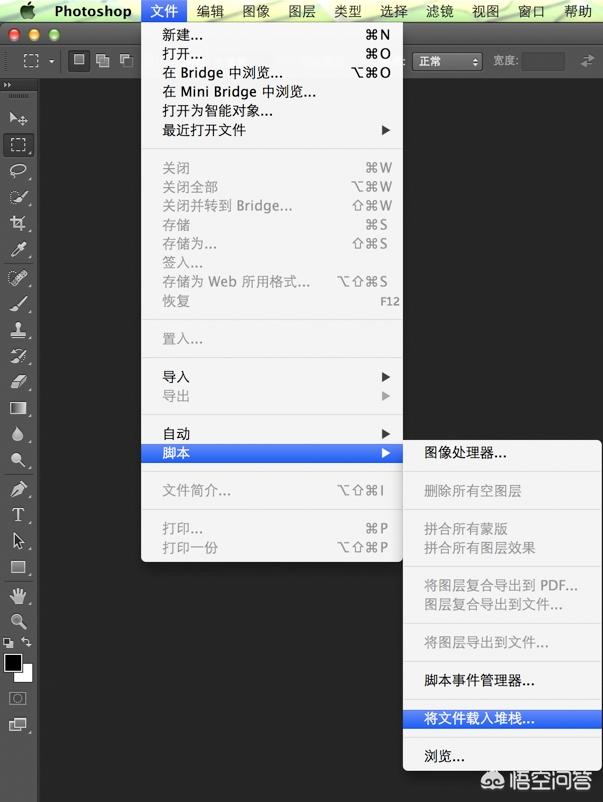
Task: Open the 滤镜 menu
Action: (x=440, y=11)
